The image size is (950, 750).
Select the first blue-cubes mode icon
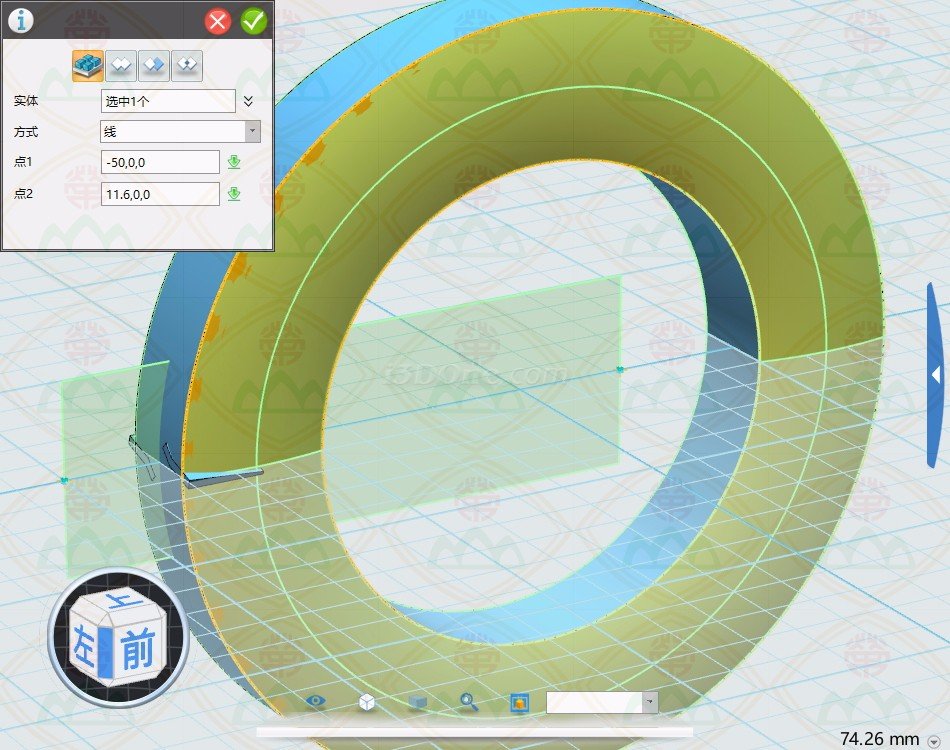pyautogui.click(x=88, y=66)
